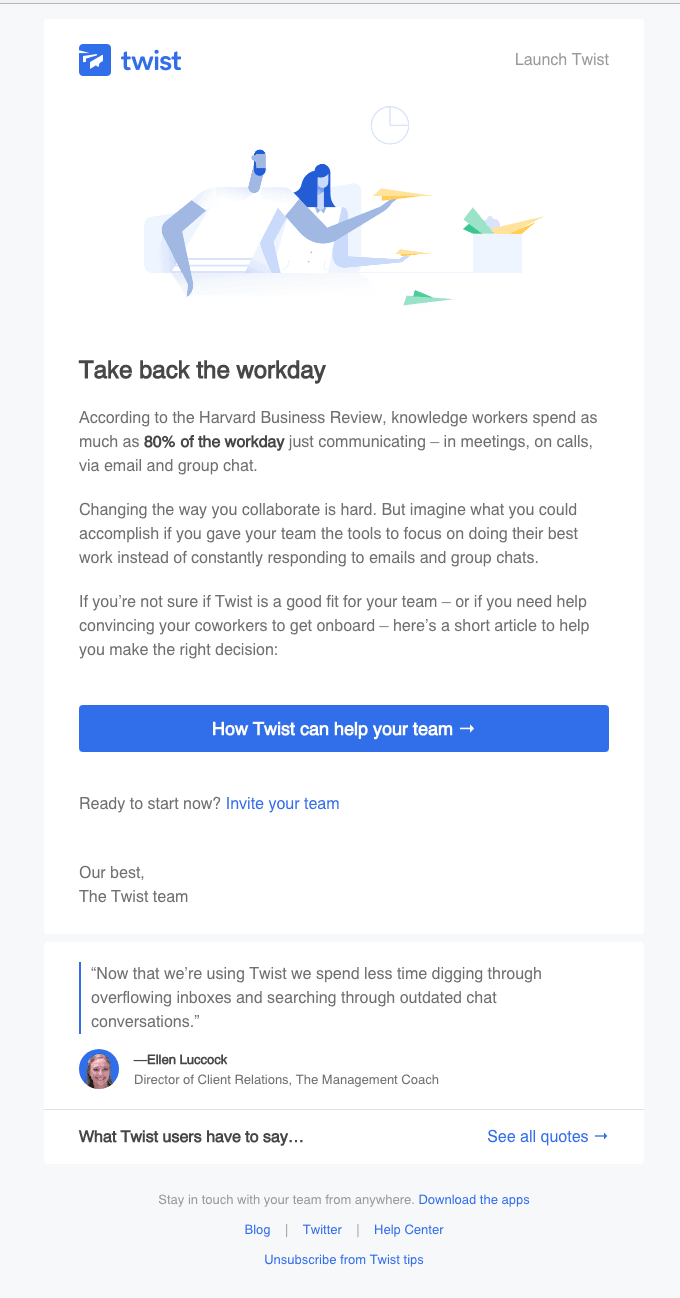Click the arrow after See all quotes
The height and width of the screenshot is (1298, 680).
point(599,1136)
